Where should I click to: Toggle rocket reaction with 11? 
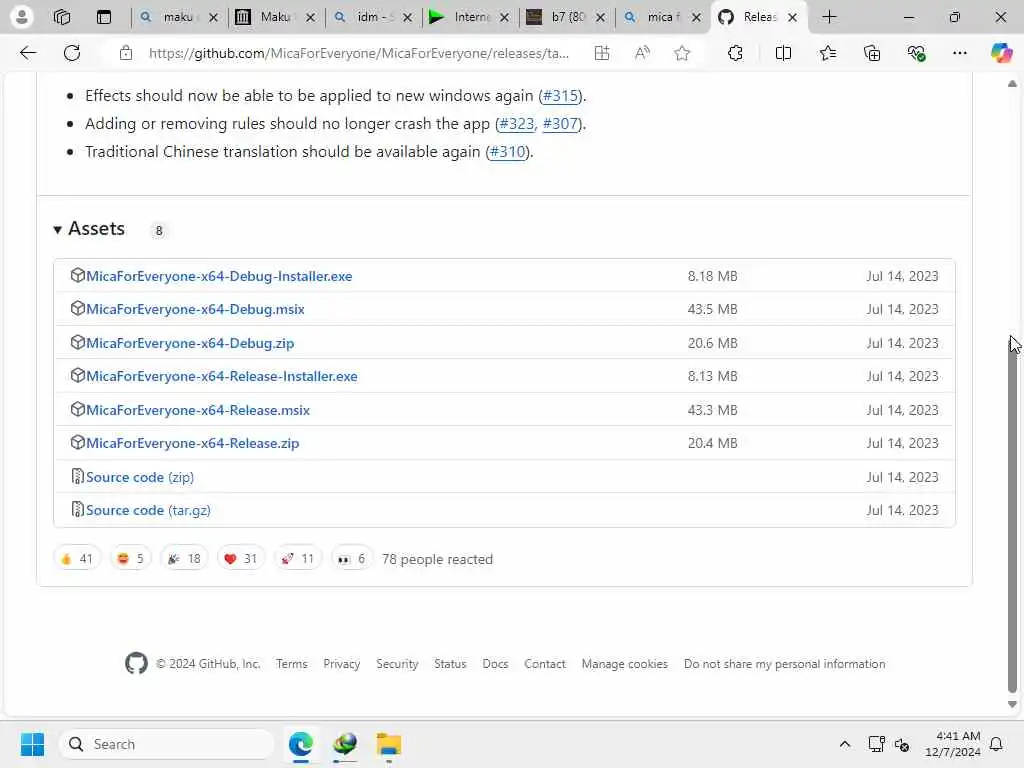[298, 558]
